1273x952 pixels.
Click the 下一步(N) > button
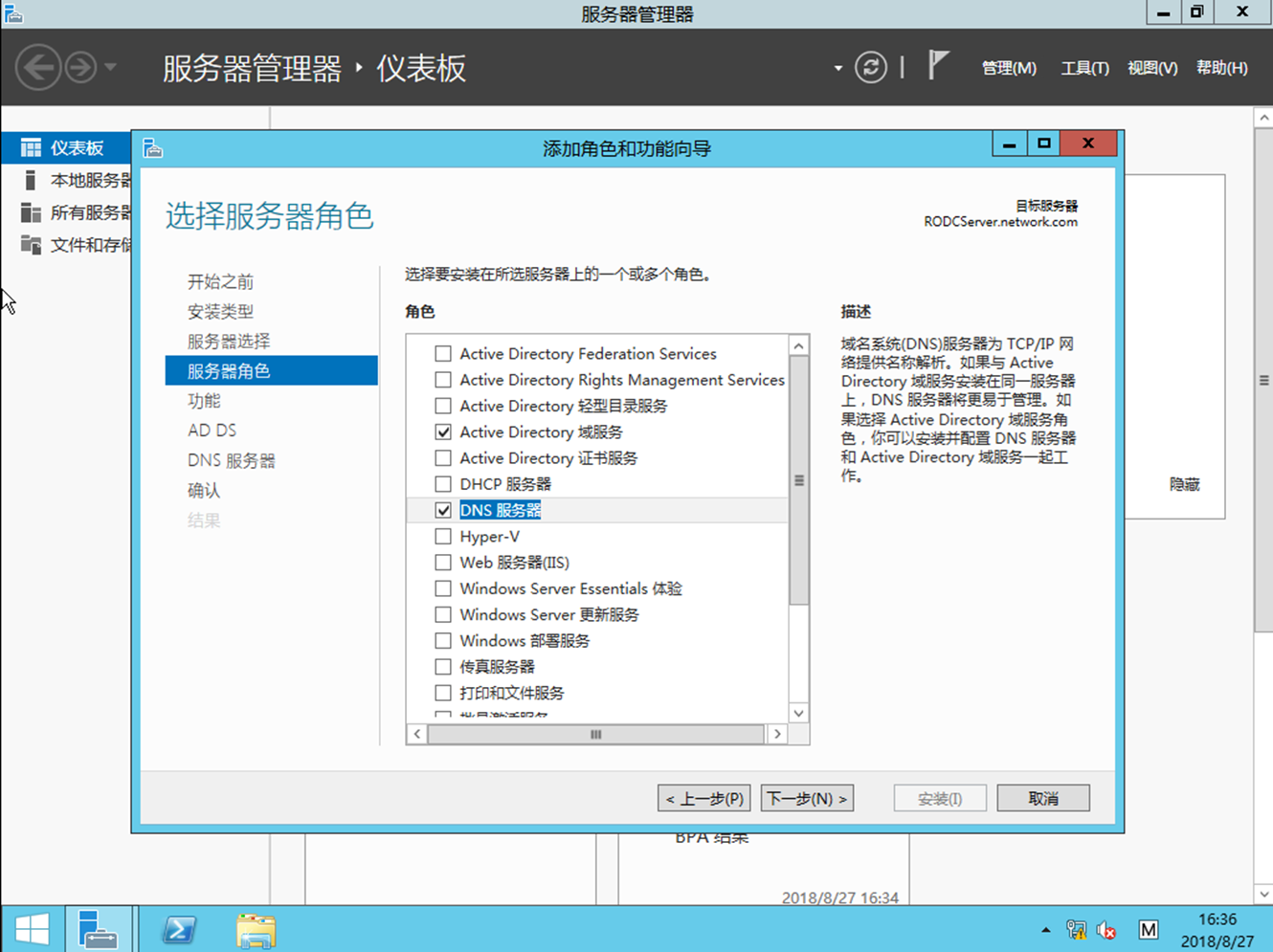click(x=807, y=798)
